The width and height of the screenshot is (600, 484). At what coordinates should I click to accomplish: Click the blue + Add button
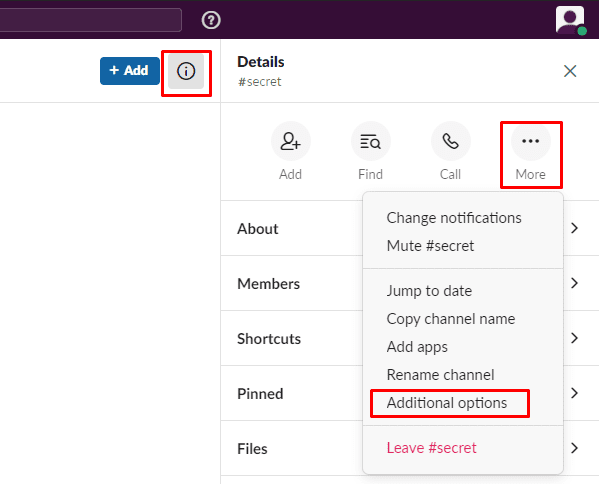point(130,71)
